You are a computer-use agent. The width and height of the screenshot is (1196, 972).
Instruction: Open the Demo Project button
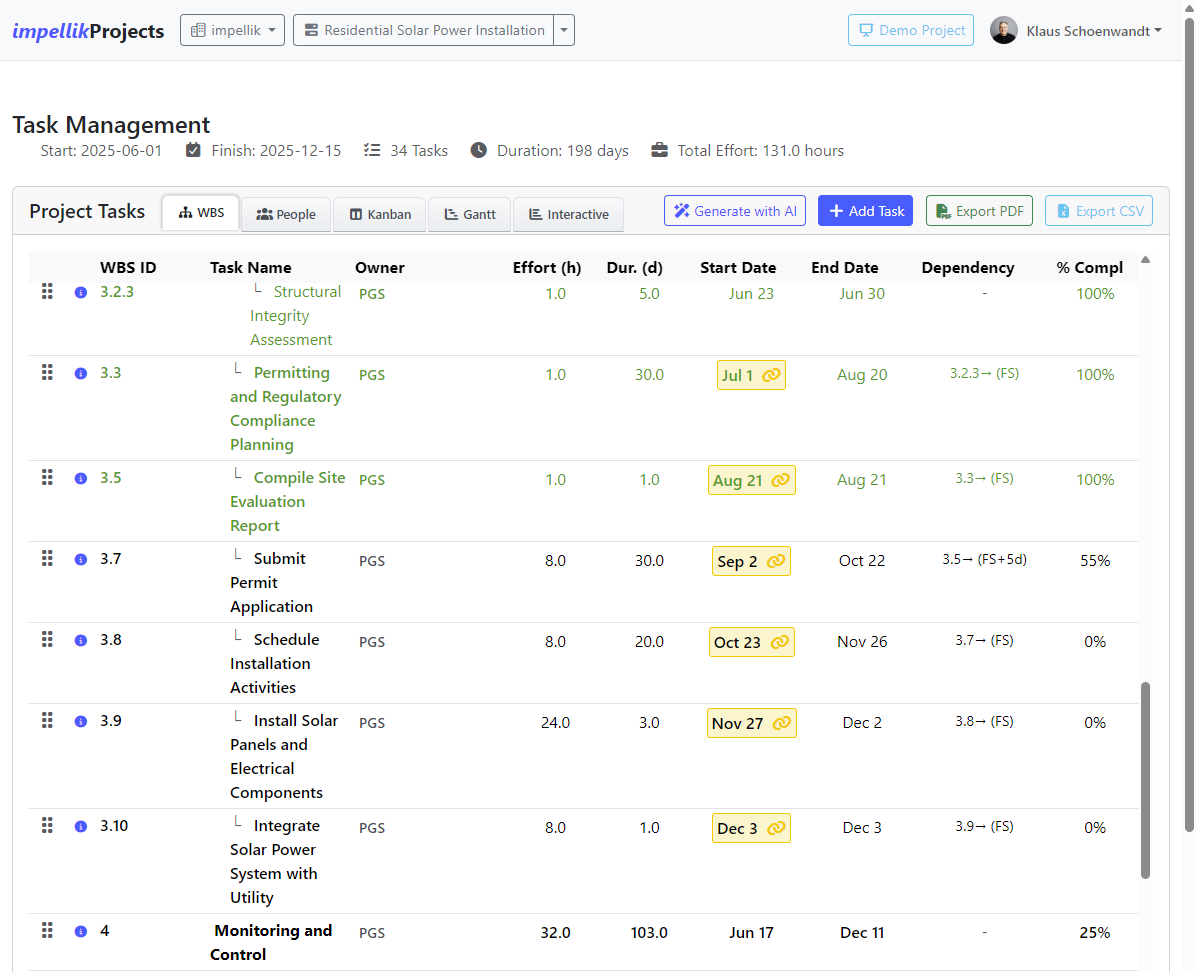coord(911,30)
